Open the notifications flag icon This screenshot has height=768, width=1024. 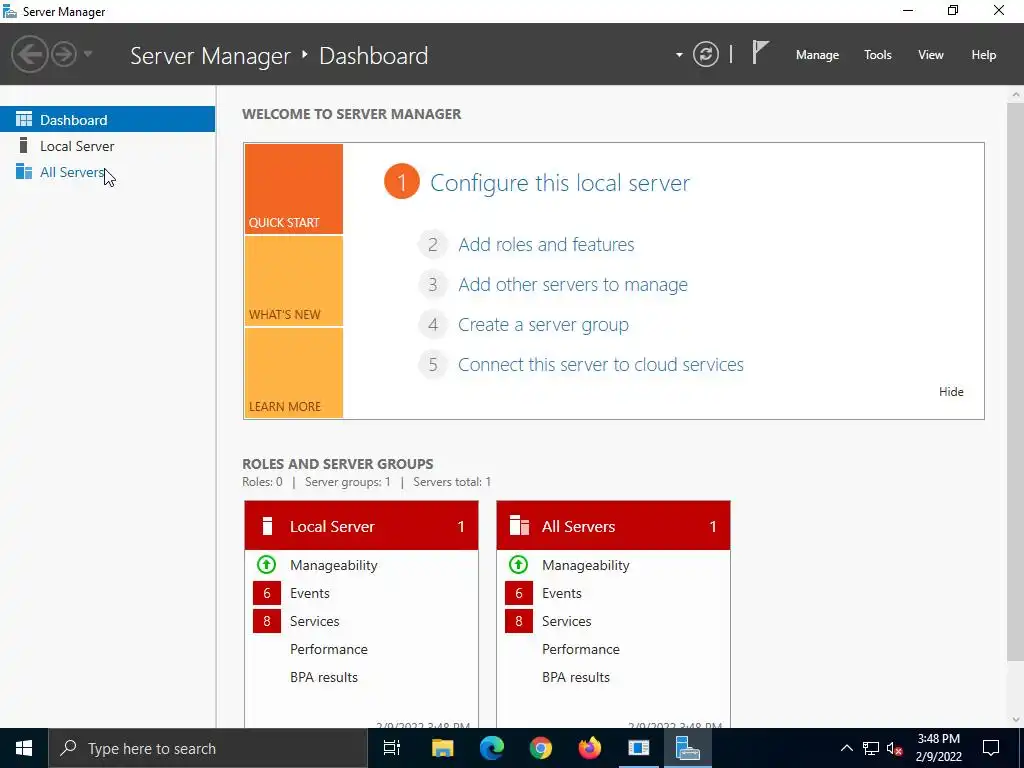click(760, 52)
